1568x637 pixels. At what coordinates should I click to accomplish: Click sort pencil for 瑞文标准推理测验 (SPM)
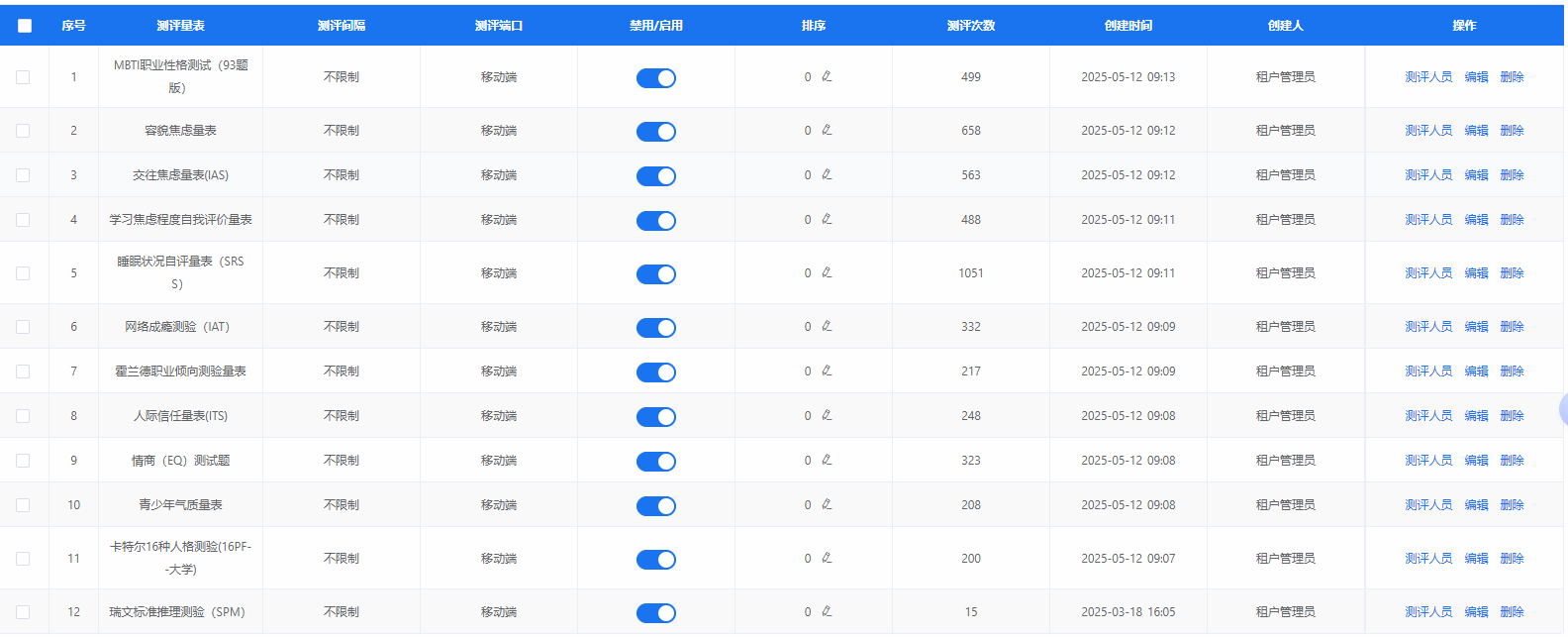(827, 611)
